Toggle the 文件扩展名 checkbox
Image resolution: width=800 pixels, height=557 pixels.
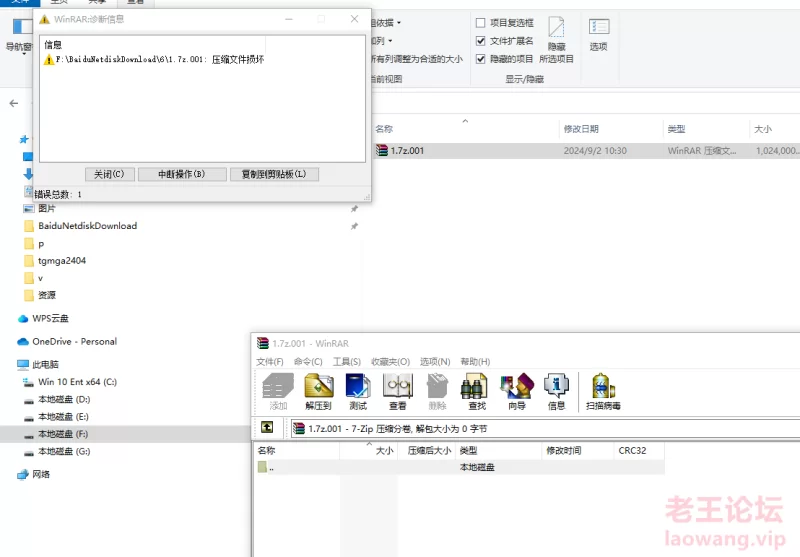(480, 41)
